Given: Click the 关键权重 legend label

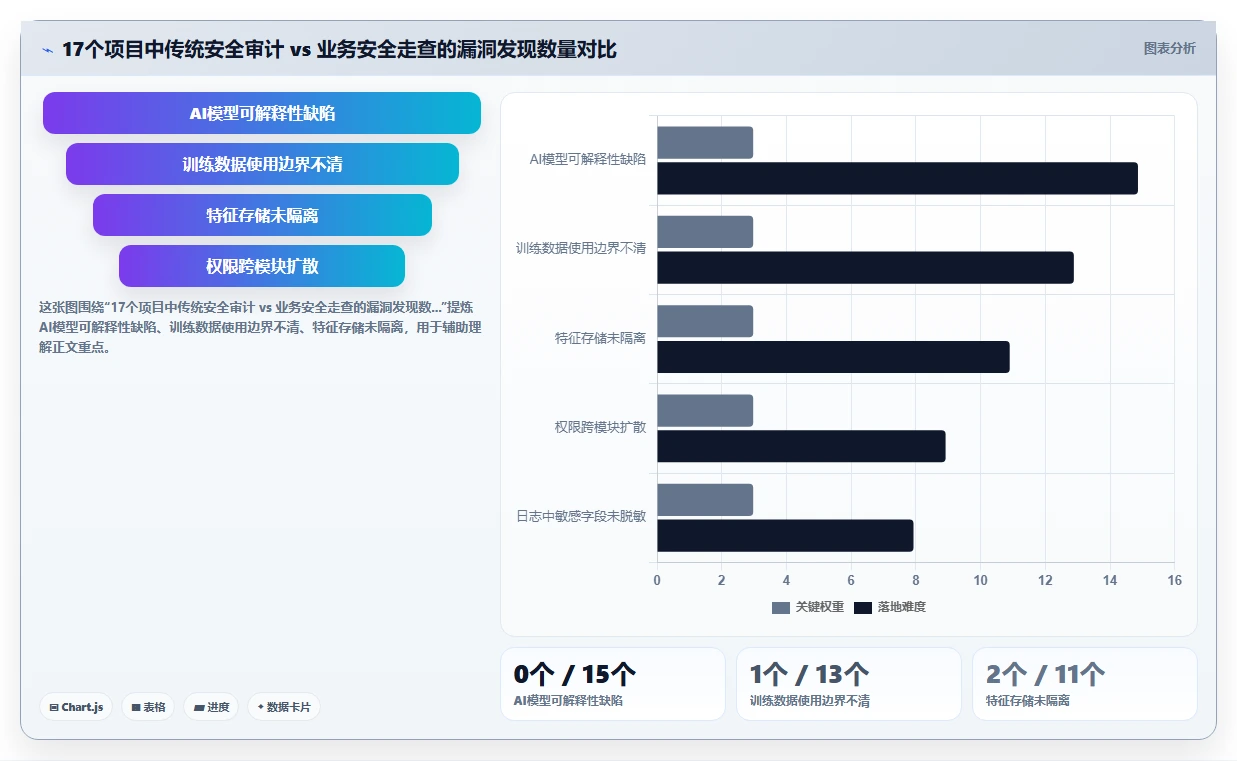Looking at the screenshot, I should coord(820,607).
